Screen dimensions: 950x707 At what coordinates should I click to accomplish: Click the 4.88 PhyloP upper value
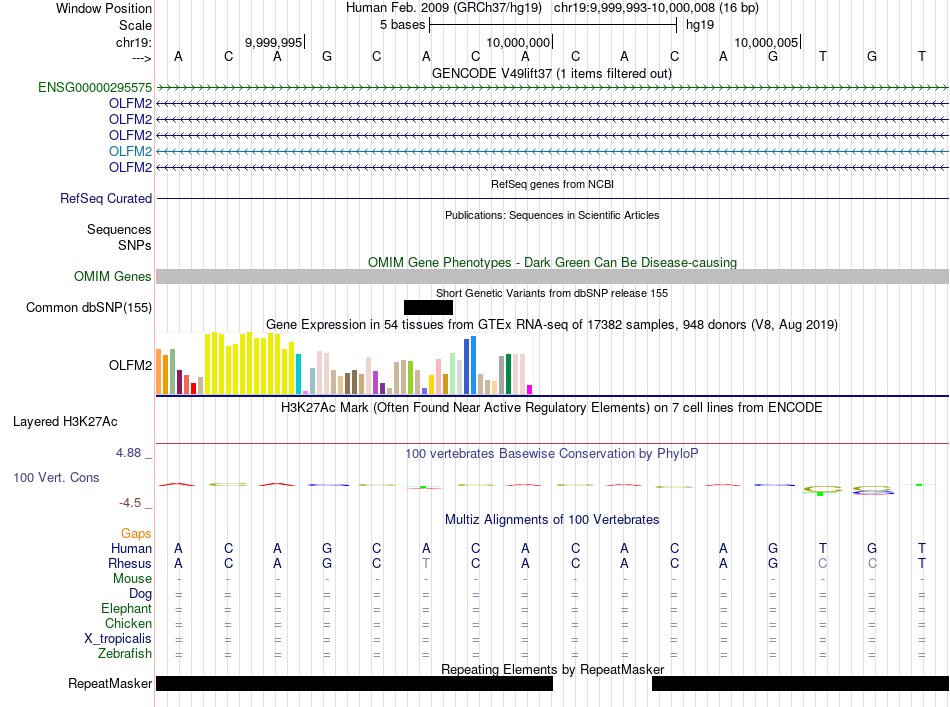[128, 453]
